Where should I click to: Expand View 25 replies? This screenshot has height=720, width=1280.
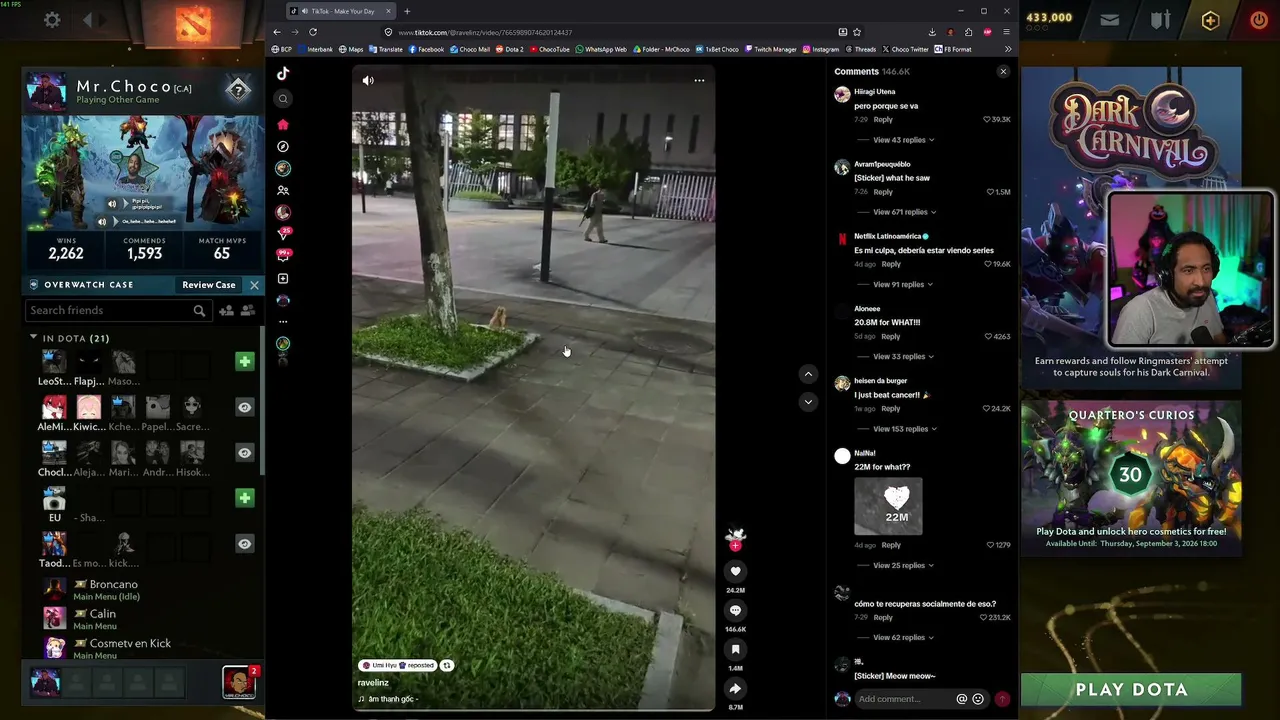903,565
